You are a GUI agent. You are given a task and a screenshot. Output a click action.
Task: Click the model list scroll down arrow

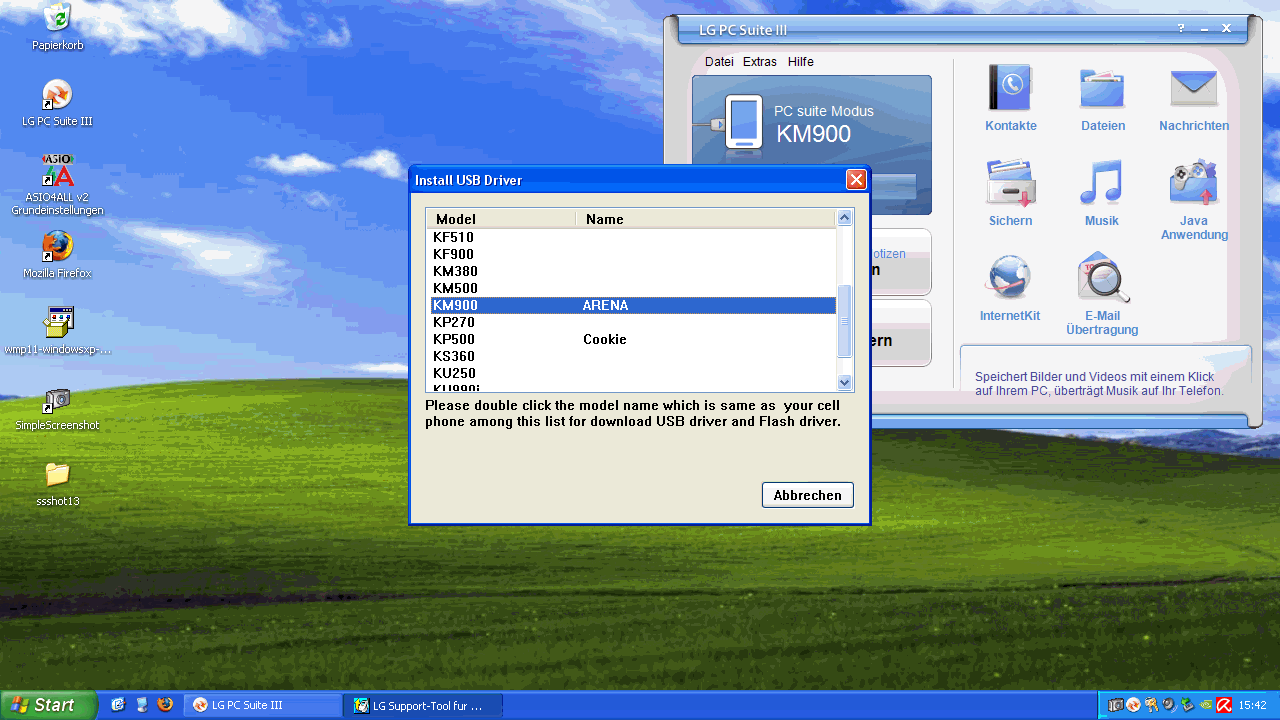click(x=845, y=382)
